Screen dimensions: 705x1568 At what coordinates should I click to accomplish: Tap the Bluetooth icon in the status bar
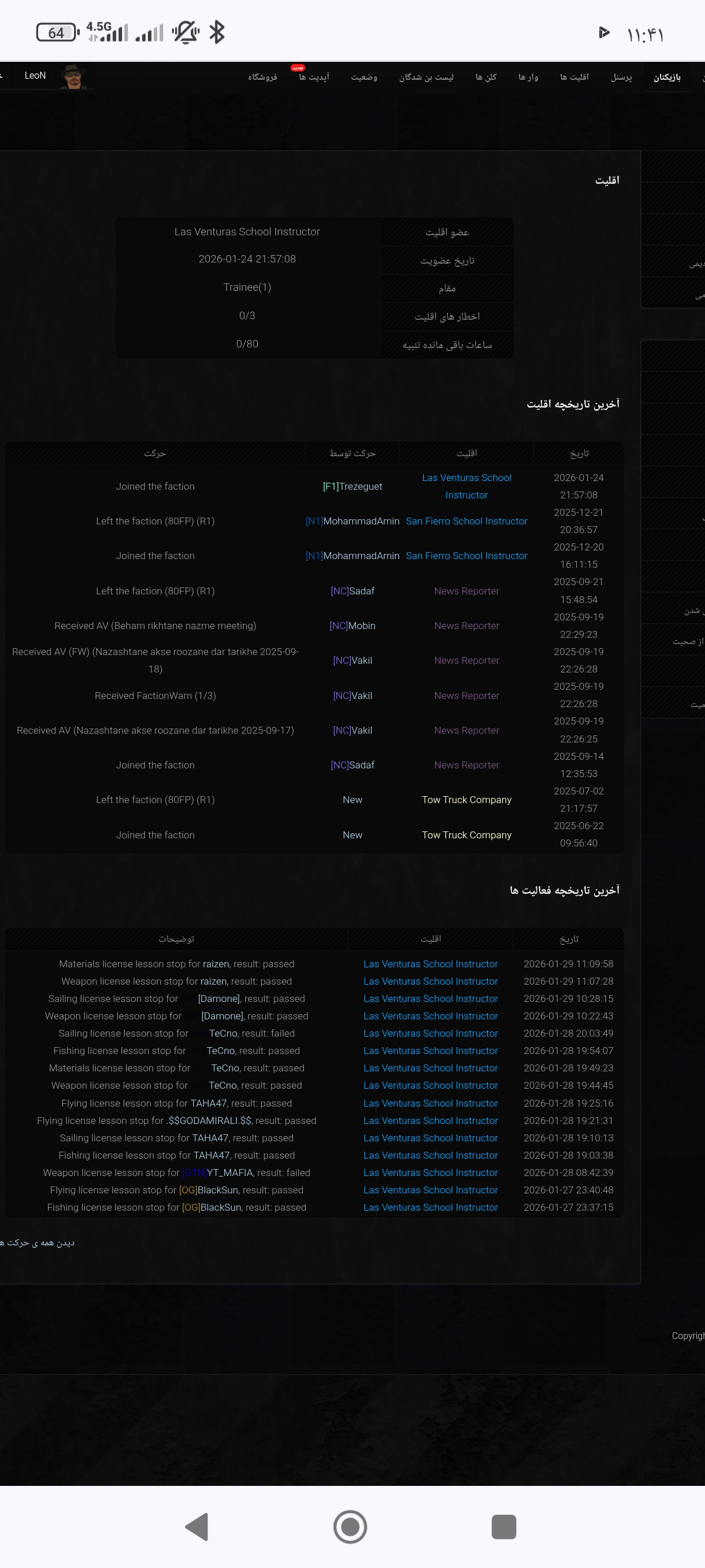217,32
